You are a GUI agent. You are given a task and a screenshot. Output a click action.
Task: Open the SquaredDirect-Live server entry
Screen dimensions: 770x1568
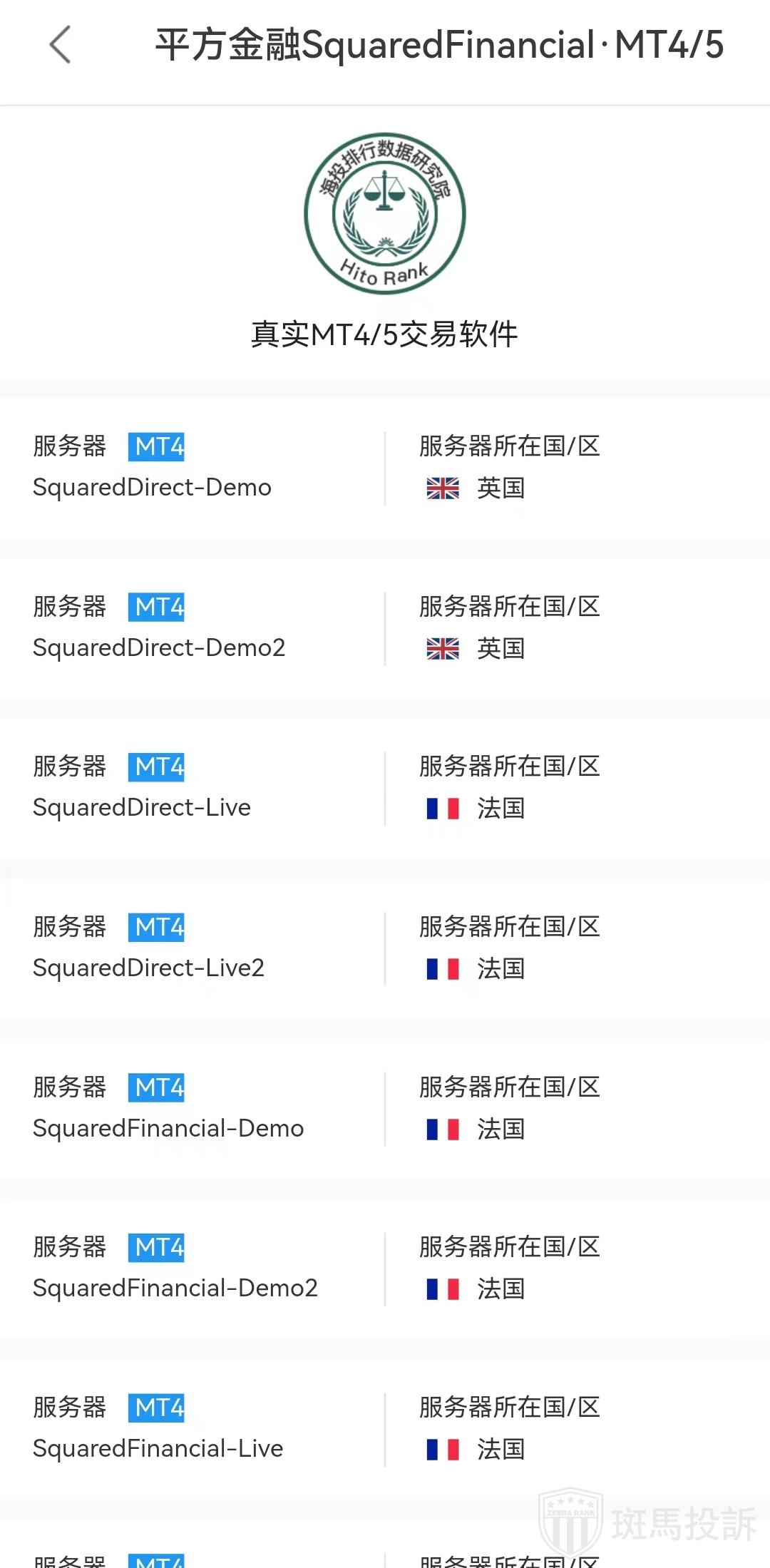coord(142,808)
